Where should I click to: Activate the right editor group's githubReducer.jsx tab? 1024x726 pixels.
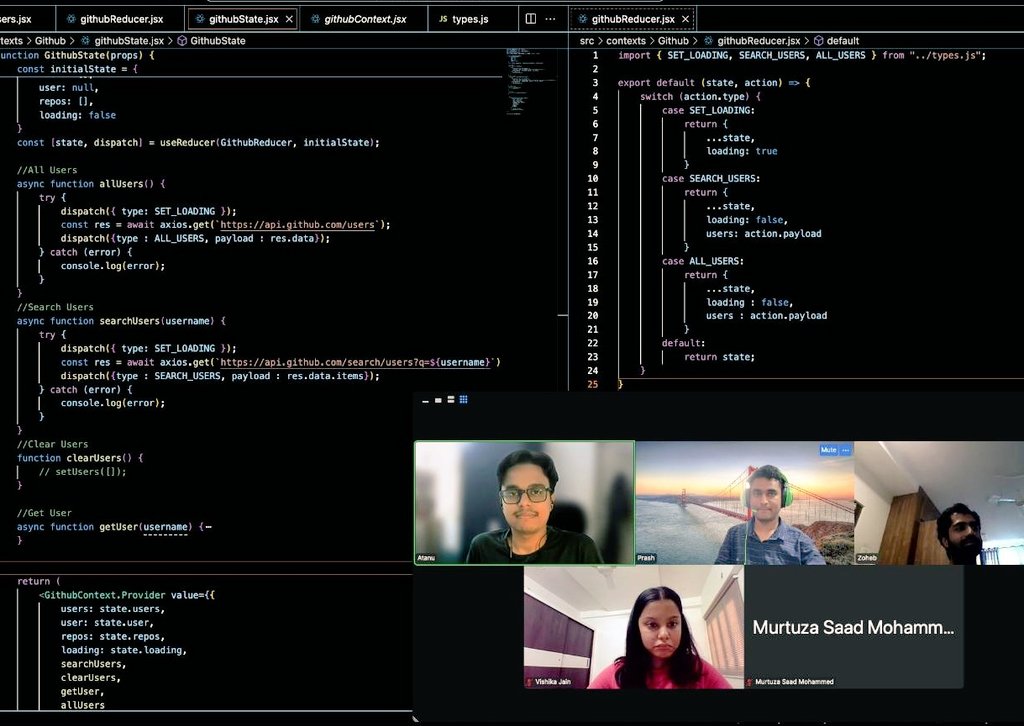pos(632,19)
